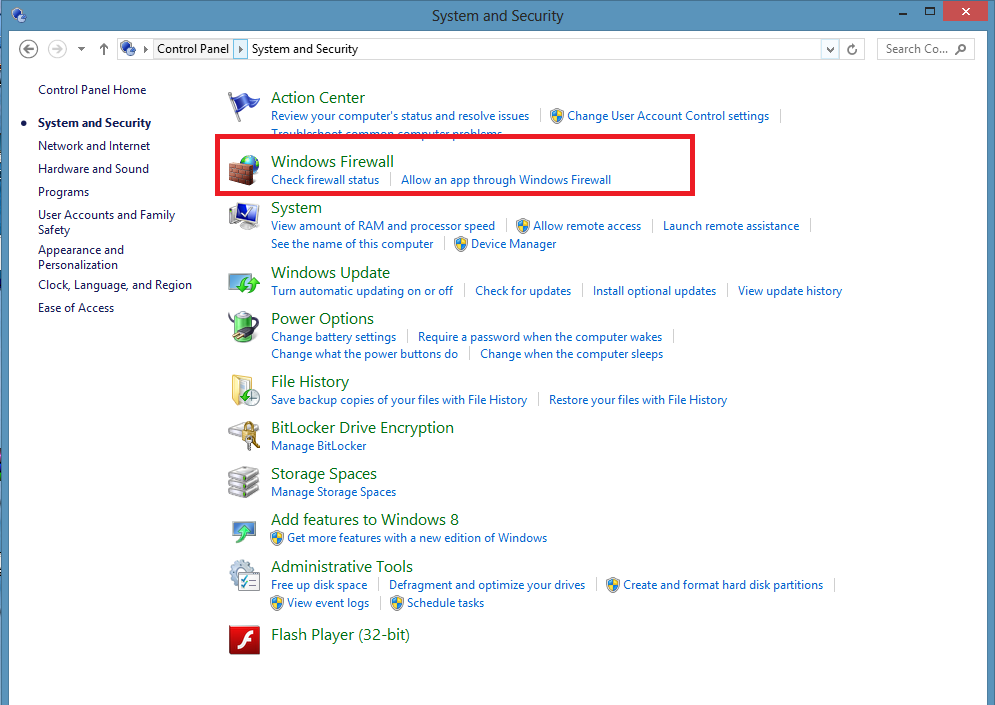Viewport: 995px width, 705px height.
Task: Click the Forward arrow navigation button
Action: click(x=57, y=49)
